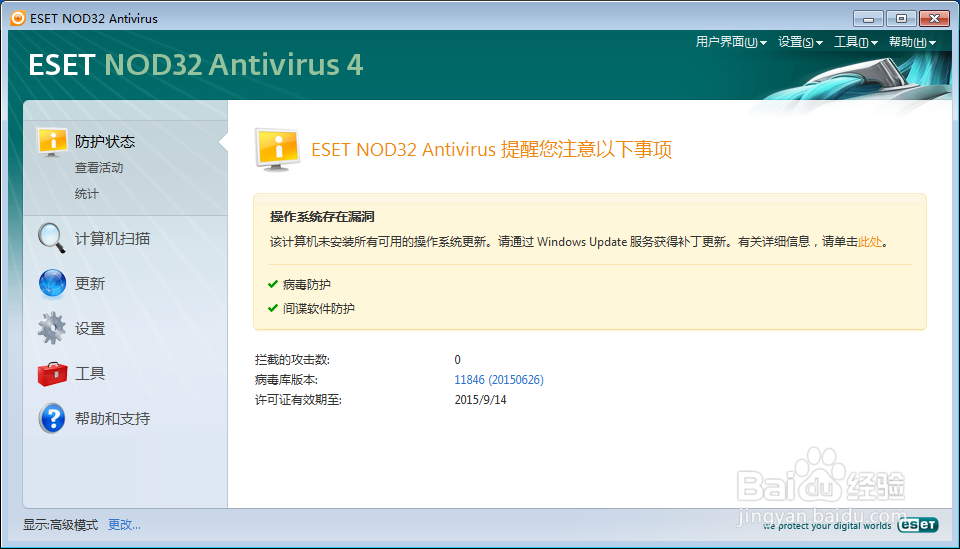Click the ESET NOD32 Antivirus 提醒您注意以下事项 heading
Image resolution: width=960 pixels, height=549 pixels.
click(492, 149)
